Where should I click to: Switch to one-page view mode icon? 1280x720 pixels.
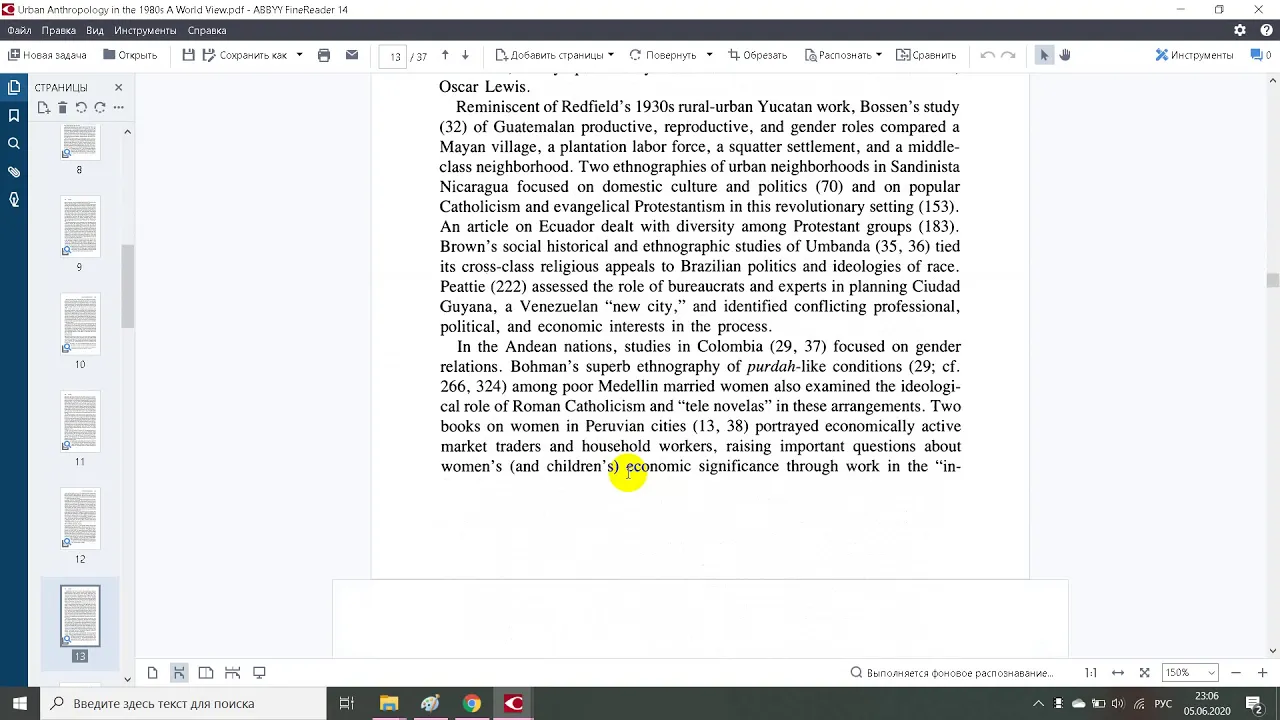[x=152, y=673]
